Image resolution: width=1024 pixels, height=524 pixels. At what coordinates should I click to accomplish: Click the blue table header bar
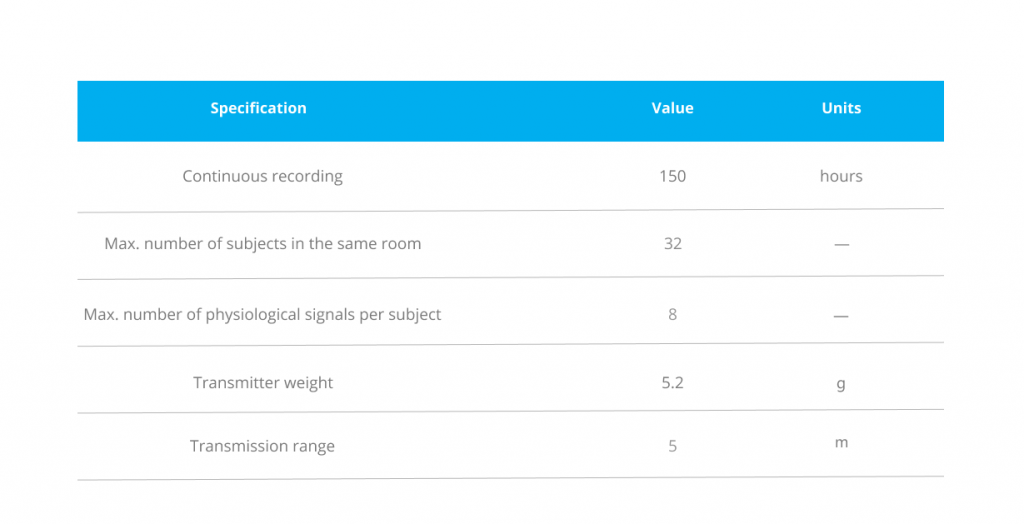(511, 111)
